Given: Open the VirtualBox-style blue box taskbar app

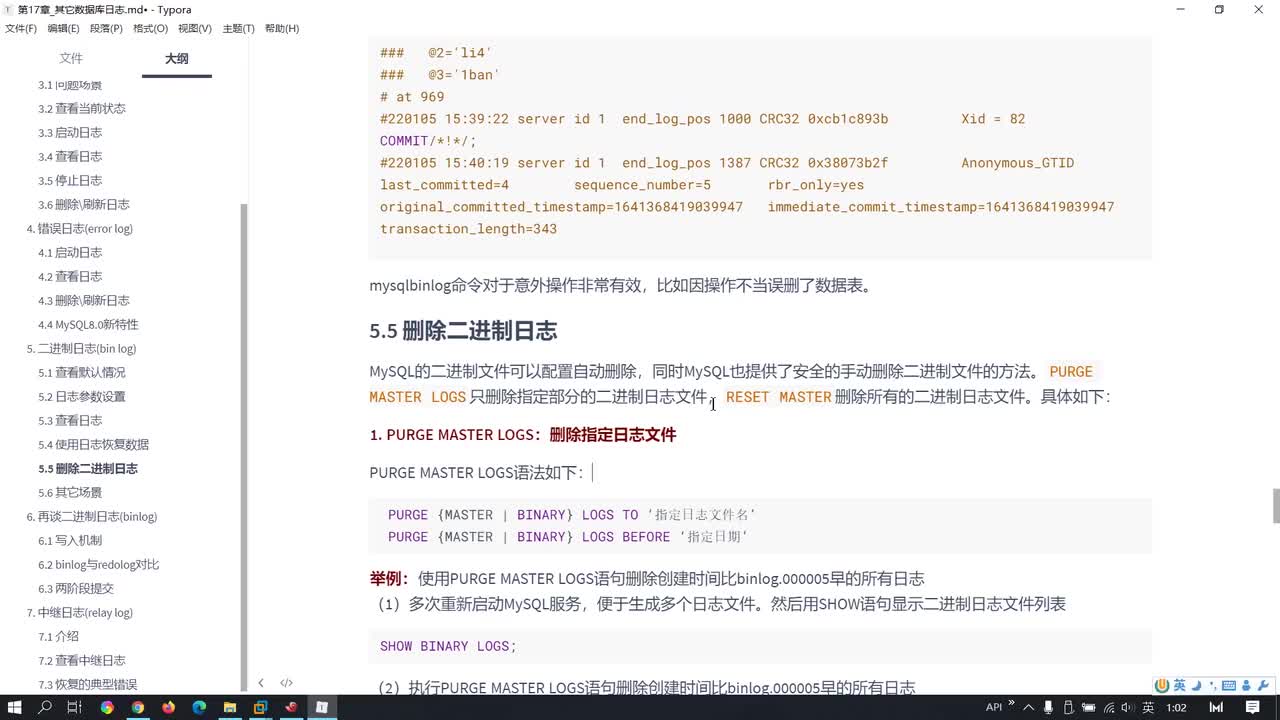Looking at the screenshot, I should pos(260,707).
